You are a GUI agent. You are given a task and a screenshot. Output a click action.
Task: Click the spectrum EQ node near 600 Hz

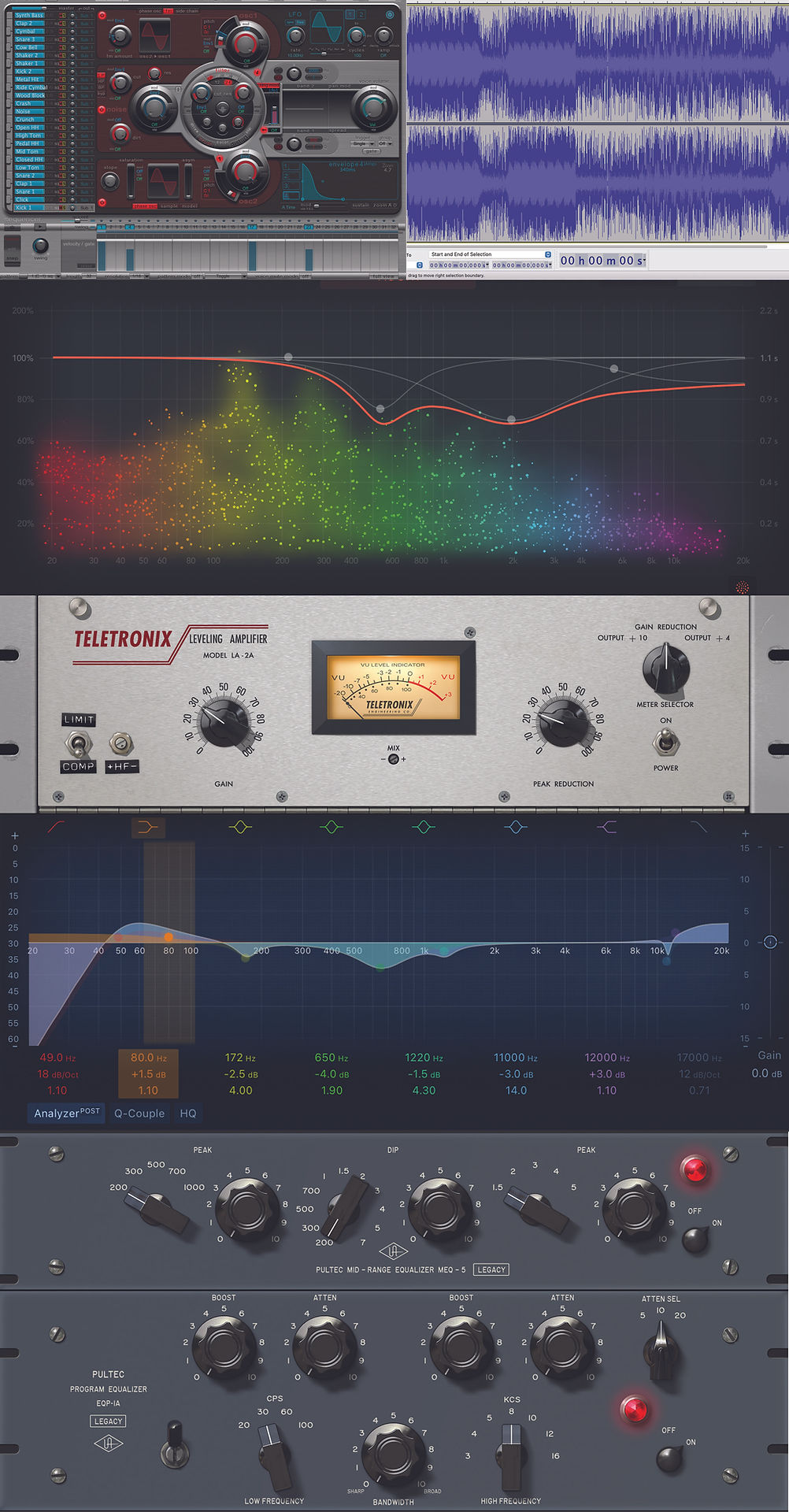(x=380, y=409)
